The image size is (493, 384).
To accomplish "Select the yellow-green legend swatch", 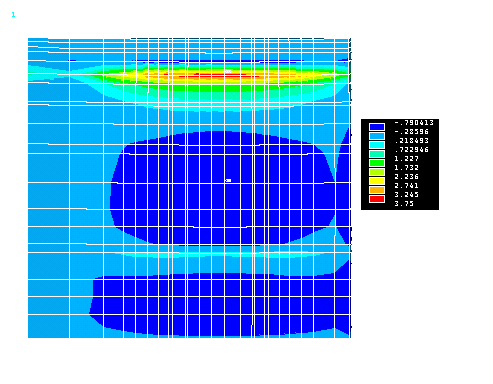I will click(377, 172).
